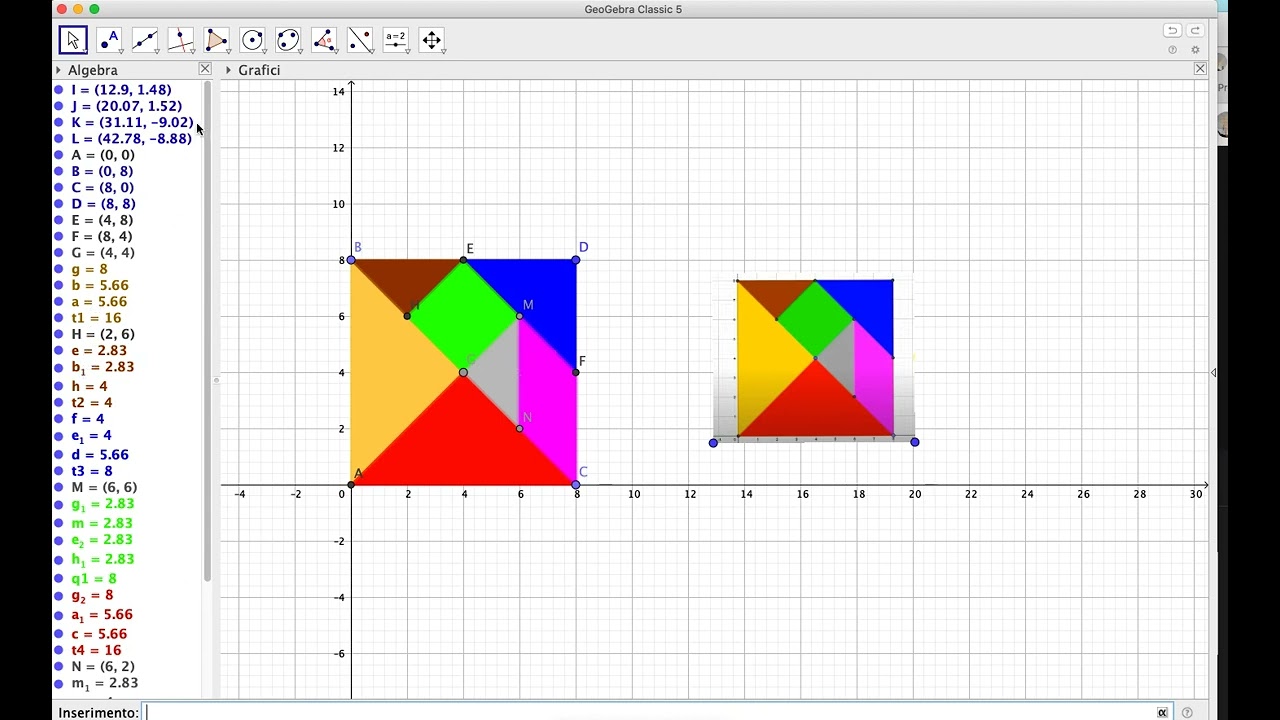Select the Polygon tool
1280x720 pixels.
point(217,40)
